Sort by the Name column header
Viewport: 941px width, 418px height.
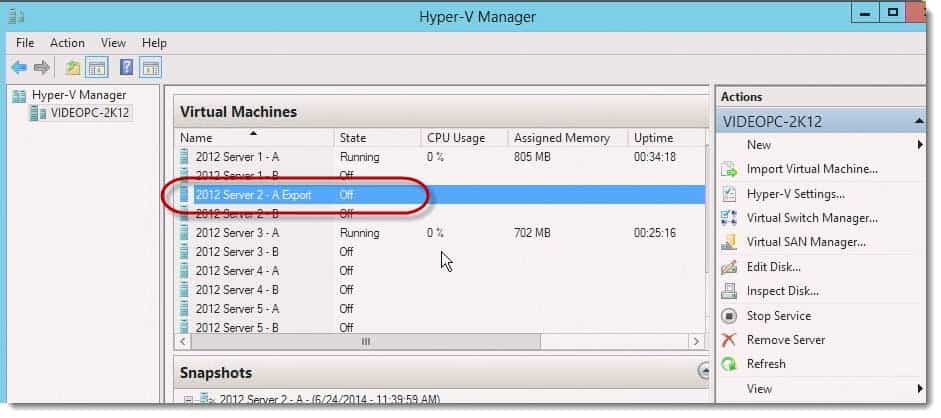point(254,138)
